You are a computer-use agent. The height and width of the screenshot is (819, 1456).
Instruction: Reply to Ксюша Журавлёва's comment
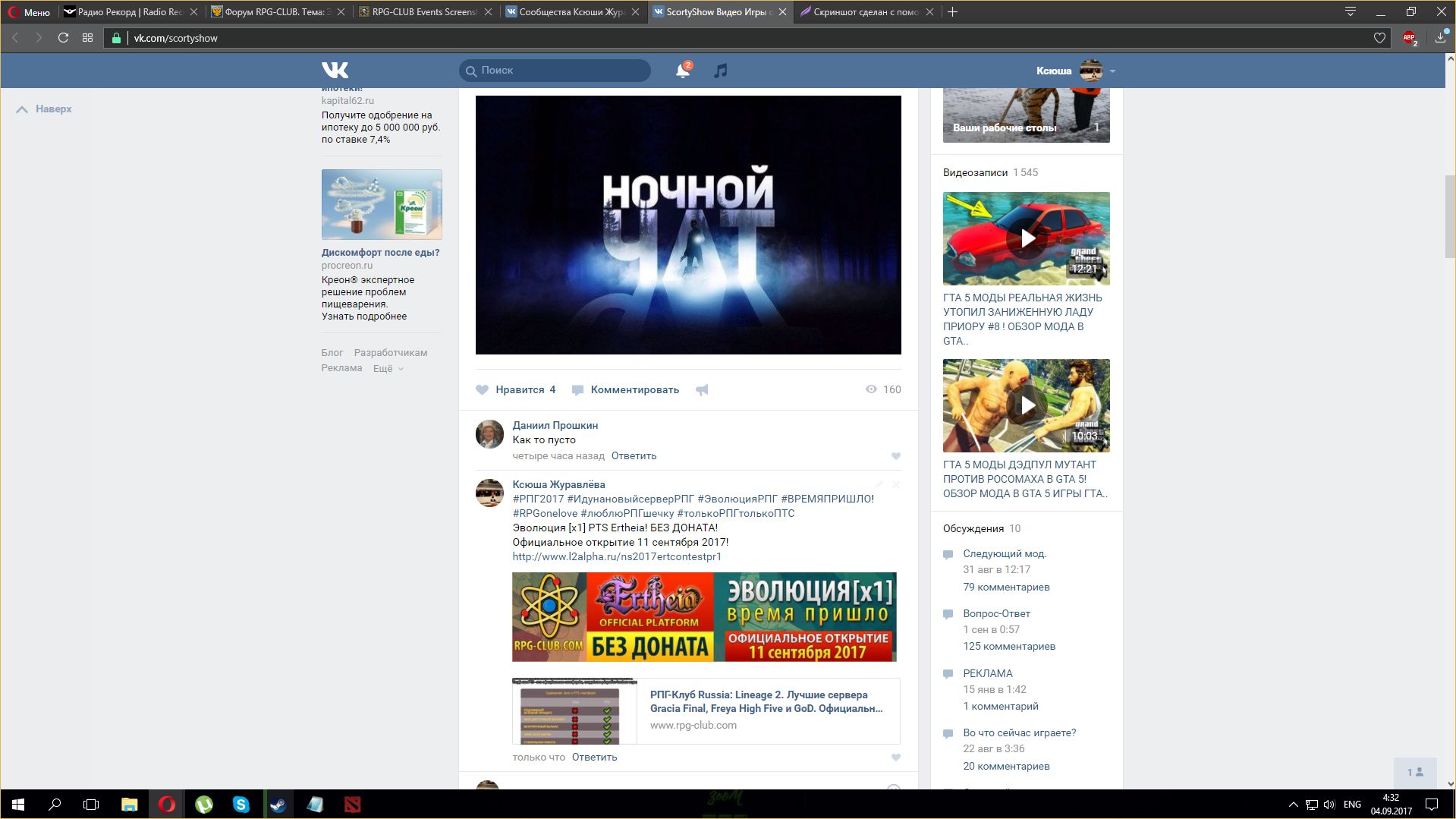tap(594, 757)
